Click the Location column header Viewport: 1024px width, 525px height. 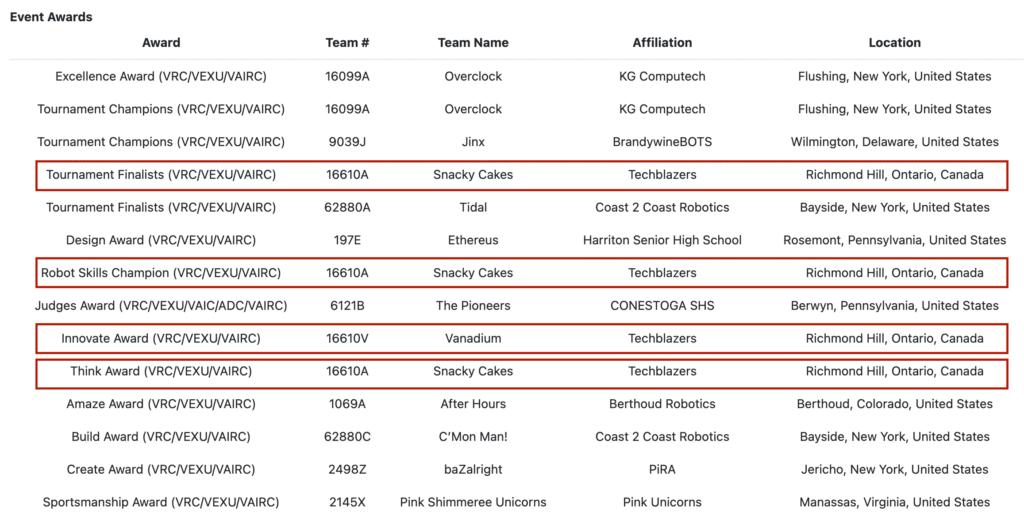(894, 43)
